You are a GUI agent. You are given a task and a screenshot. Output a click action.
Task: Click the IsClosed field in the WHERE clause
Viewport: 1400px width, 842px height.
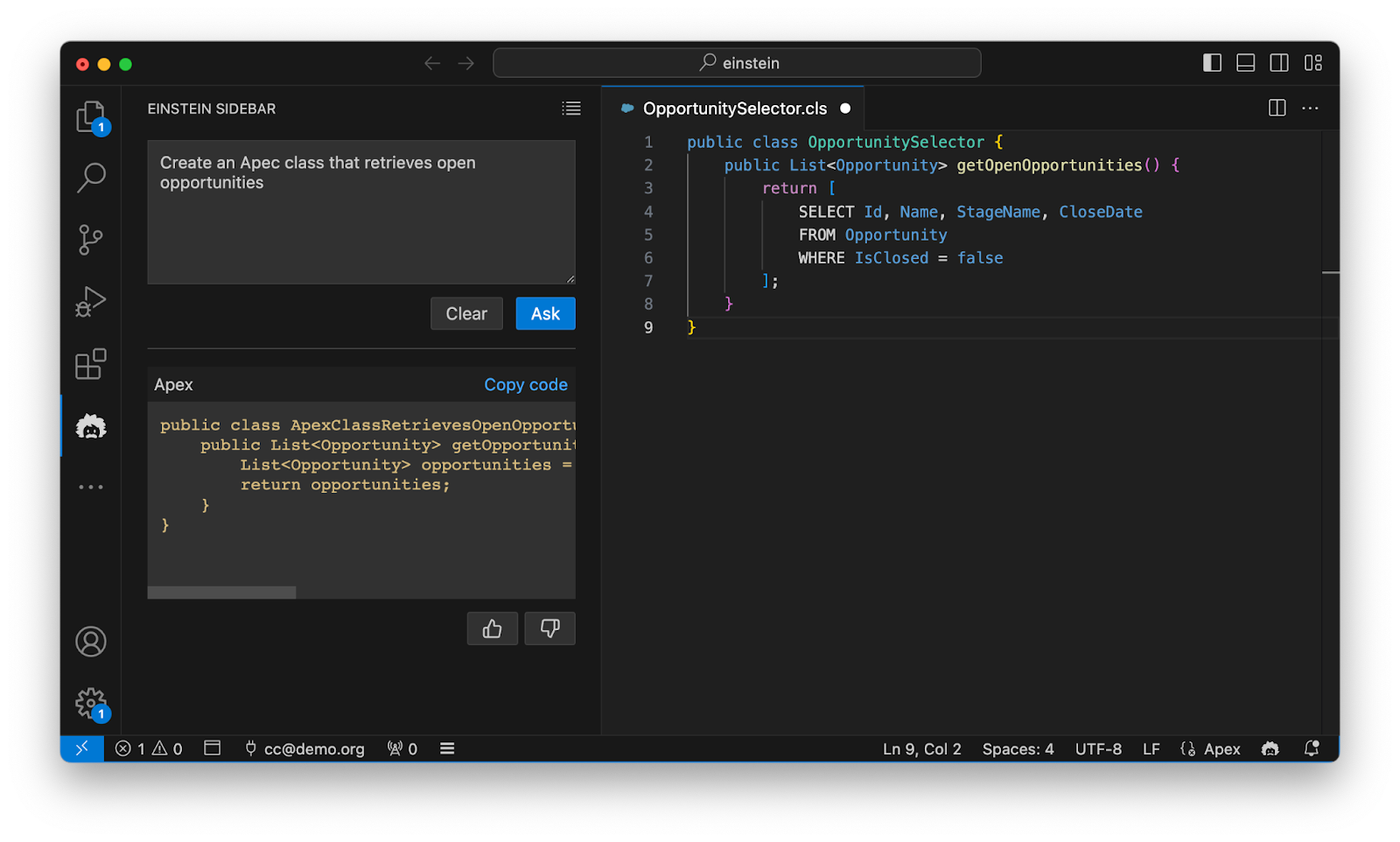click(892, 257)
